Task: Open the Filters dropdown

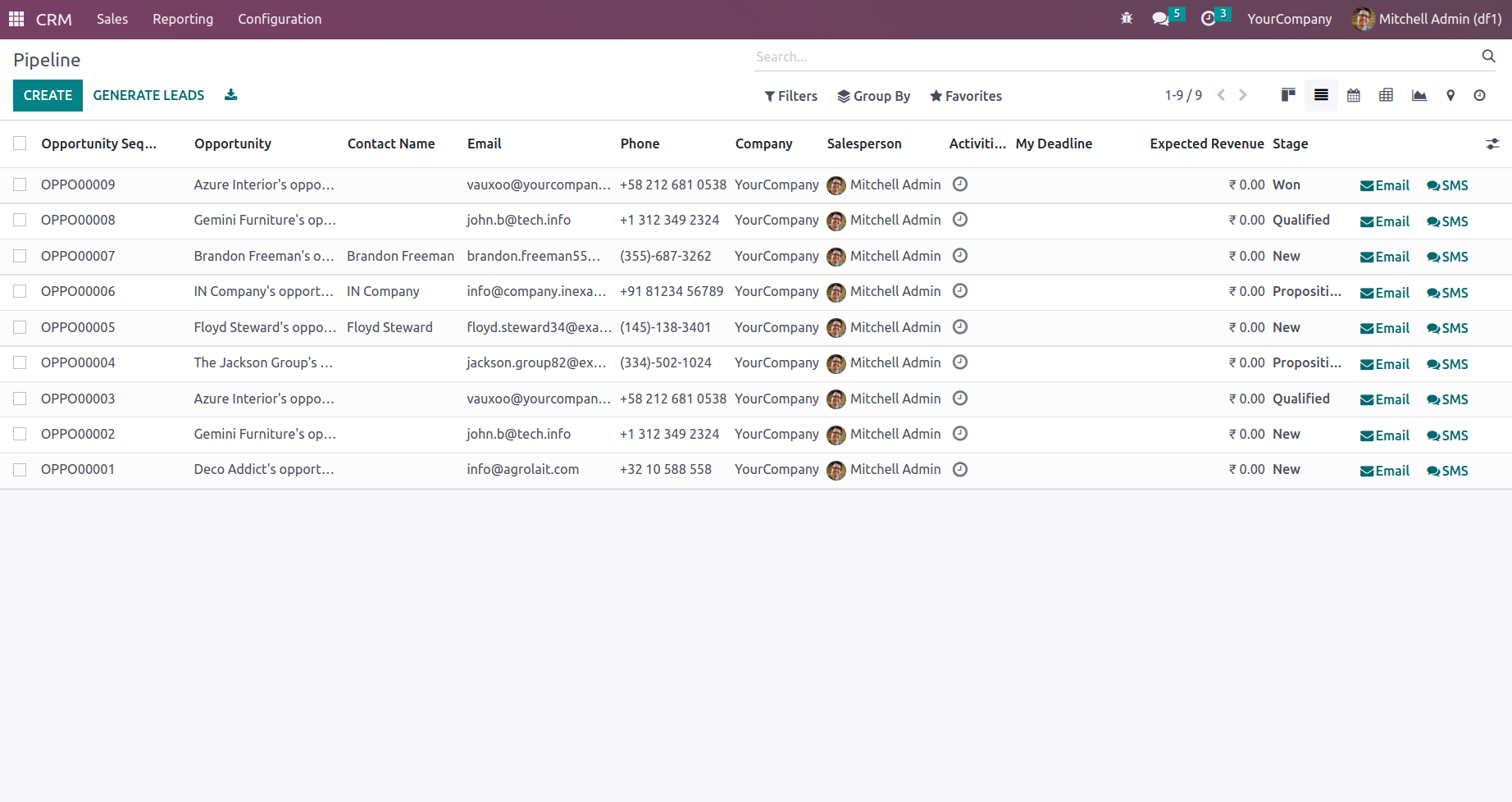Action: point(791,96)
